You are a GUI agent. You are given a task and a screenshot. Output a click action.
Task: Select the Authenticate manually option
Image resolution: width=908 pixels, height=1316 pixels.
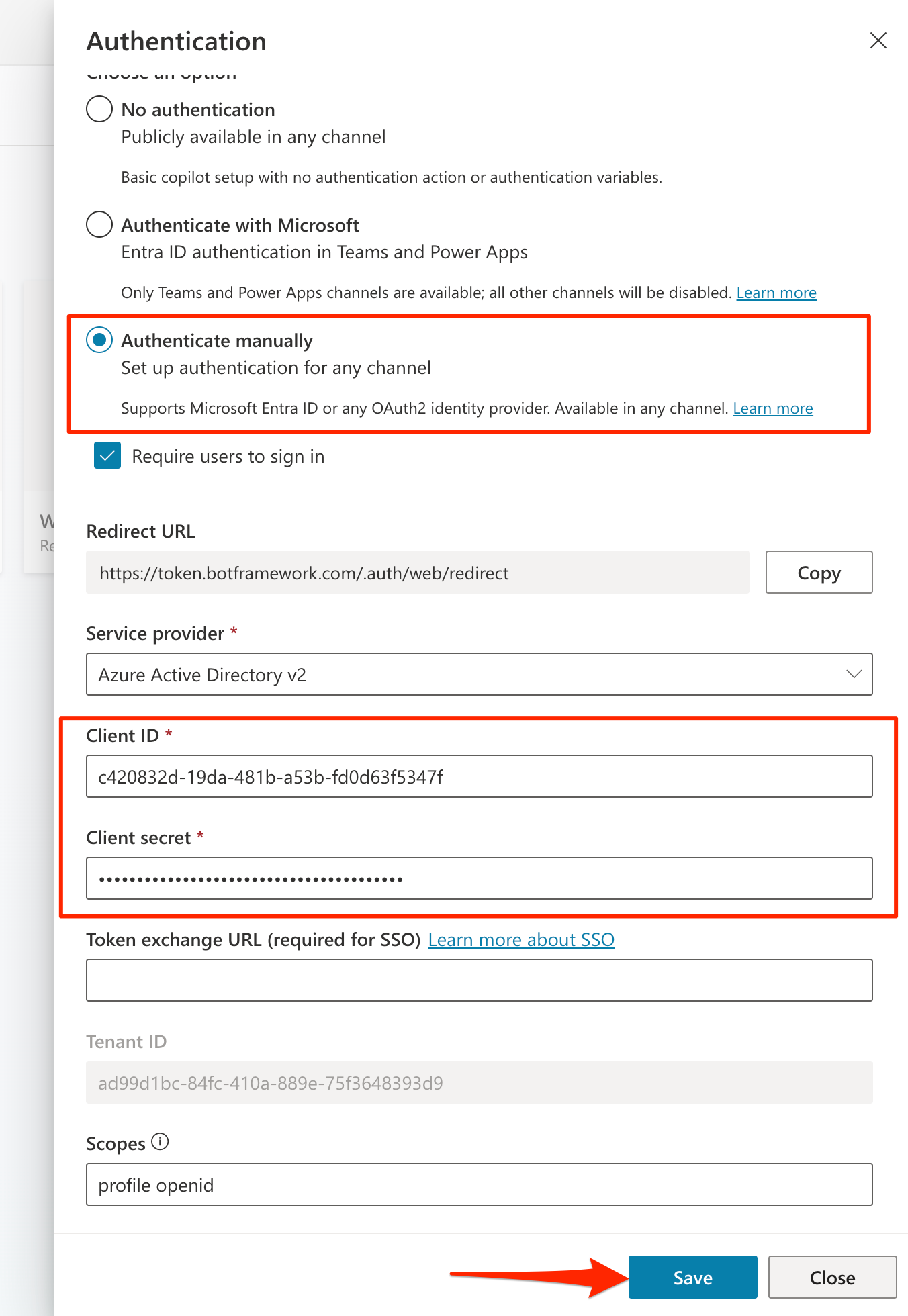[99, 340]
